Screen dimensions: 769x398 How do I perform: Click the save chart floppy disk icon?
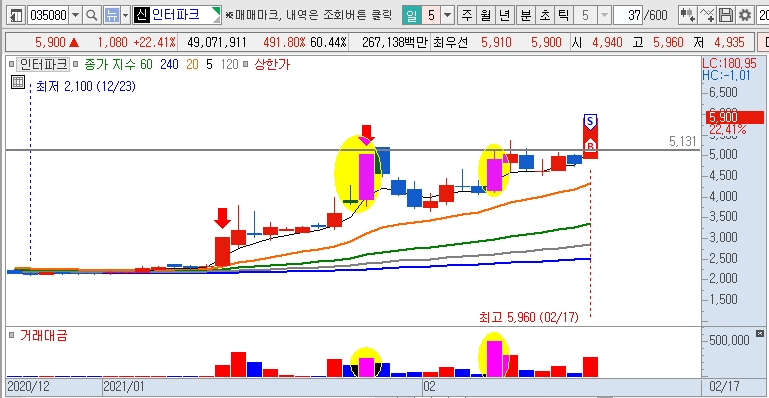(726, 15)
